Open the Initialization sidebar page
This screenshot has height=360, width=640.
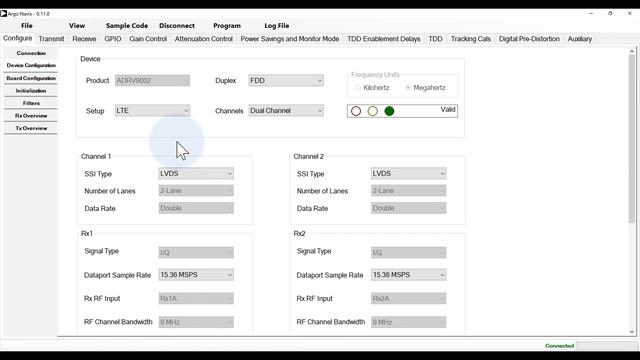pos(31,91)
